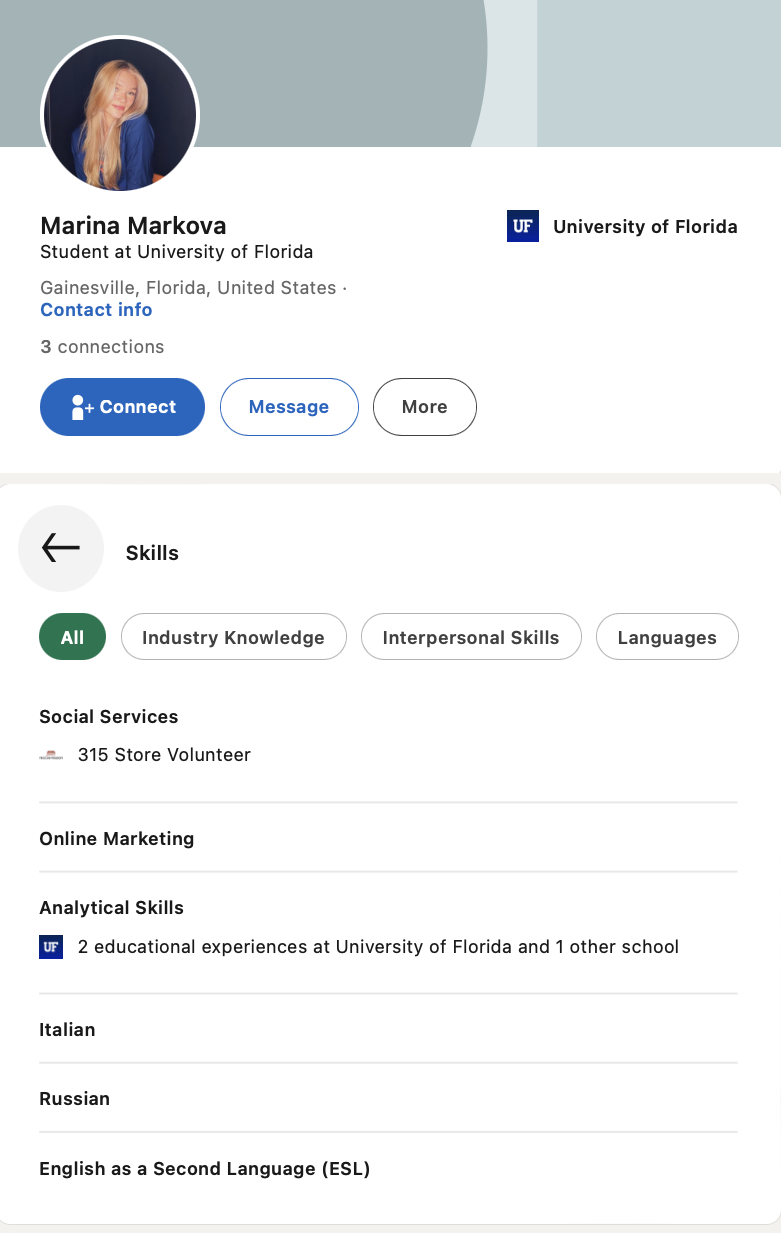Filter skills by Interpersonal Skills
781x1233 pixels.
tap(471, 637)
